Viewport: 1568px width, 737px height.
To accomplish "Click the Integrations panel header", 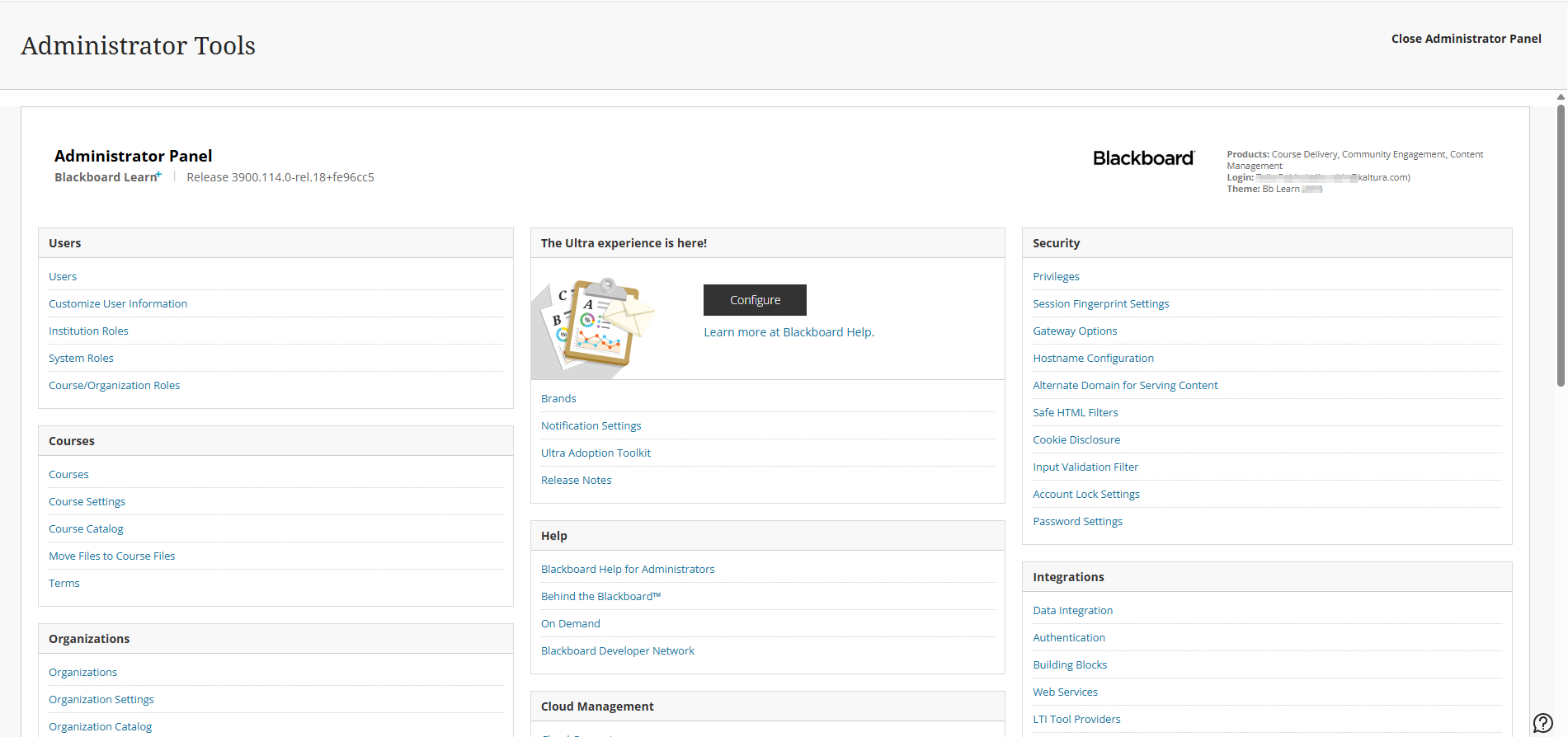I will 1267,577.
